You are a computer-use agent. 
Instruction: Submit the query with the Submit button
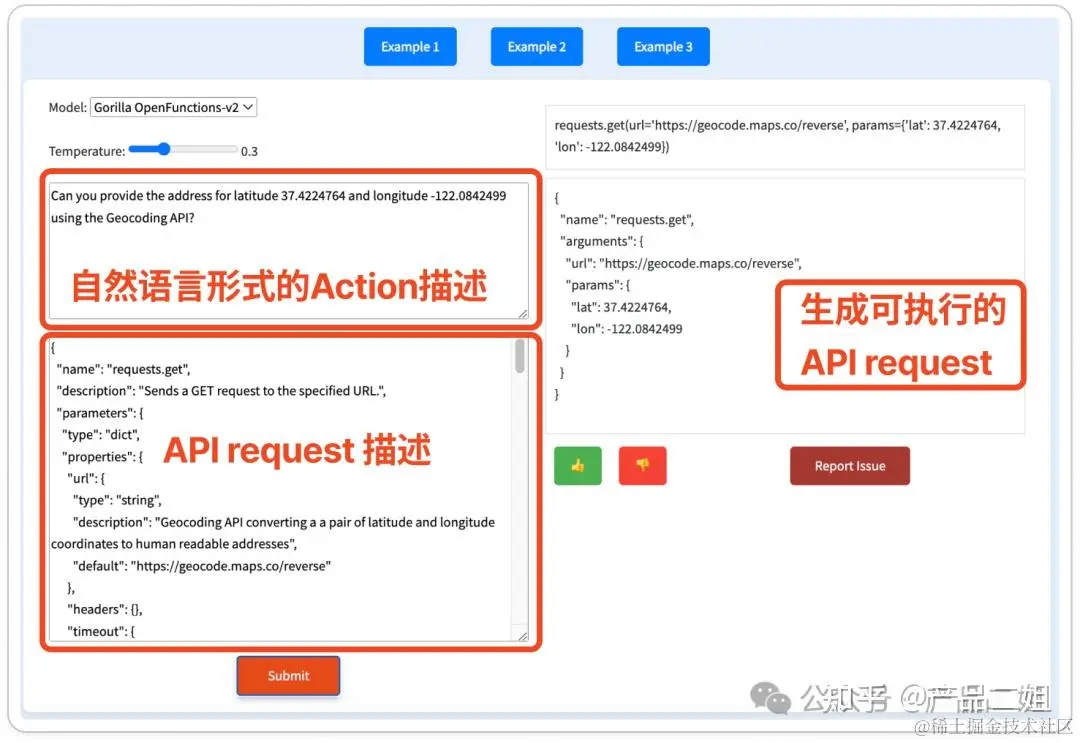coord(288,676)
